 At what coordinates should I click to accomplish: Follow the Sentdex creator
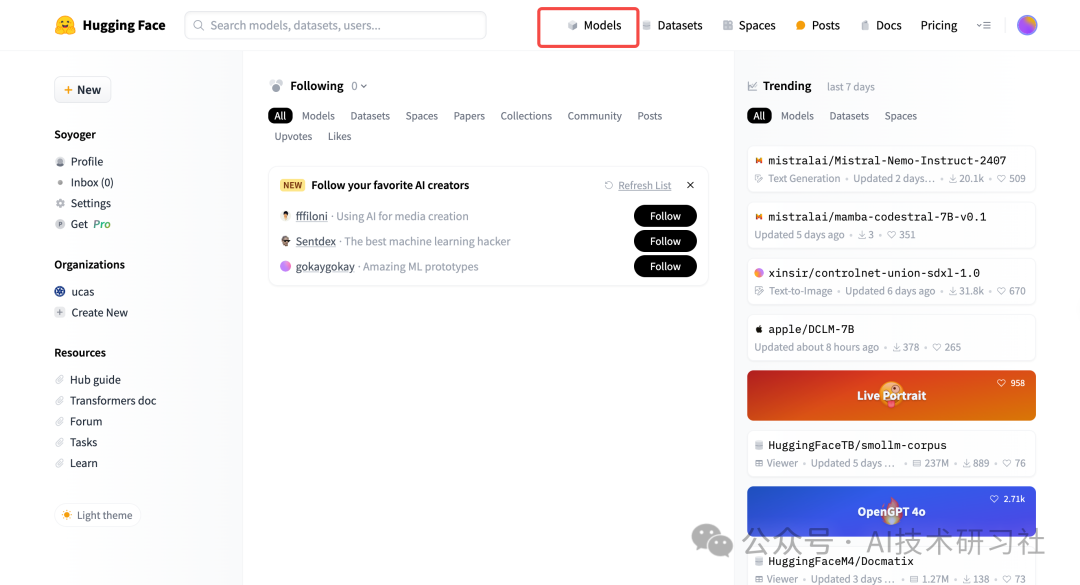point(665,241)
